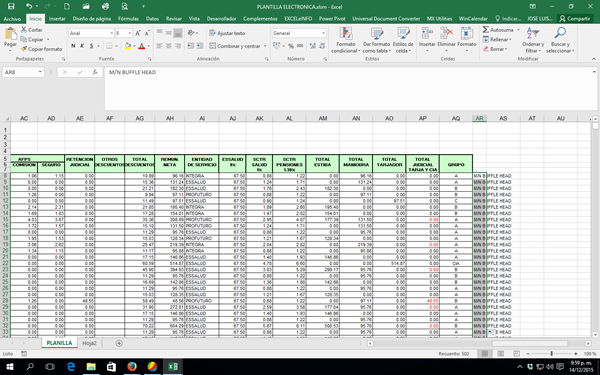The image size is (600, 375).
Task: Toggle bold N formatting
Action: coord(73,46)
